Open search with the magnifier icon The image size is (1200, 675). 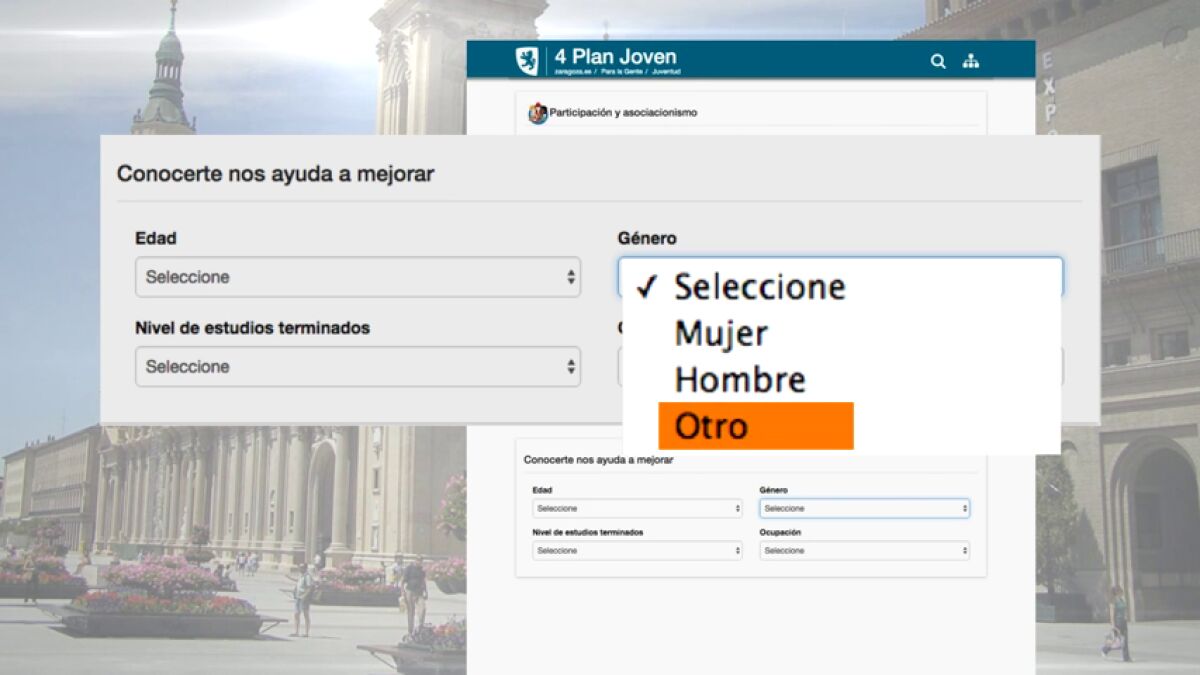[x=938, y=61]
